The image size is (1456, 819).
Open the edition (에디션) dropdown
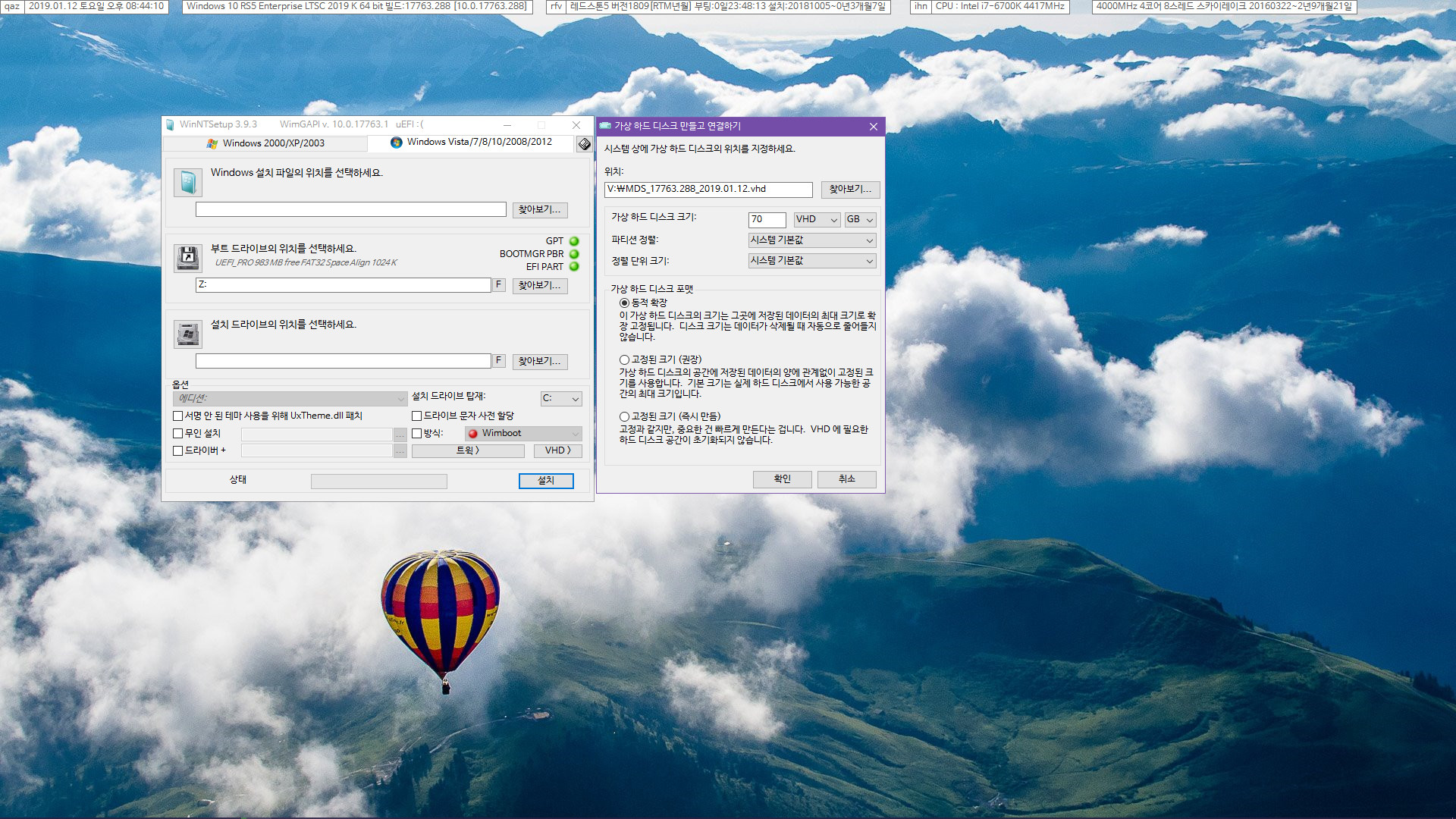[x=290, y=399]
